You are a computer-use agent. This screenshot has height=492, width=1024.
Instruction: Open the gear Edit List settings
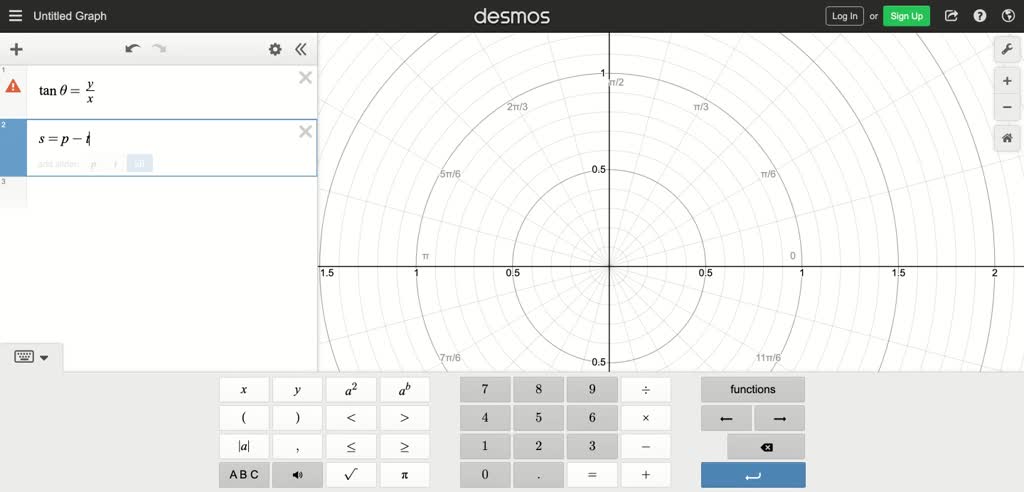pyautogui.click(x=275, y=49)
